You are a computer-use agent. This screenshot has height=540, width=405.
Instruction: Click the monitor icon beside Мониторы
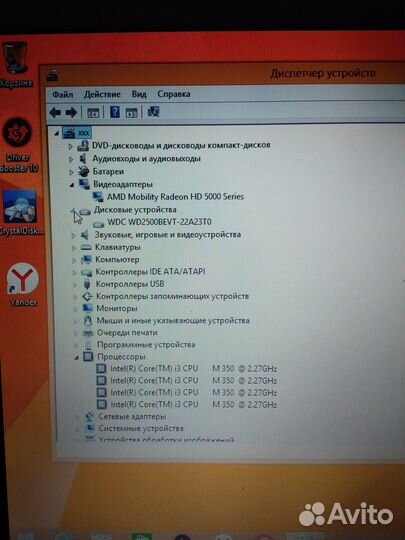87,308
